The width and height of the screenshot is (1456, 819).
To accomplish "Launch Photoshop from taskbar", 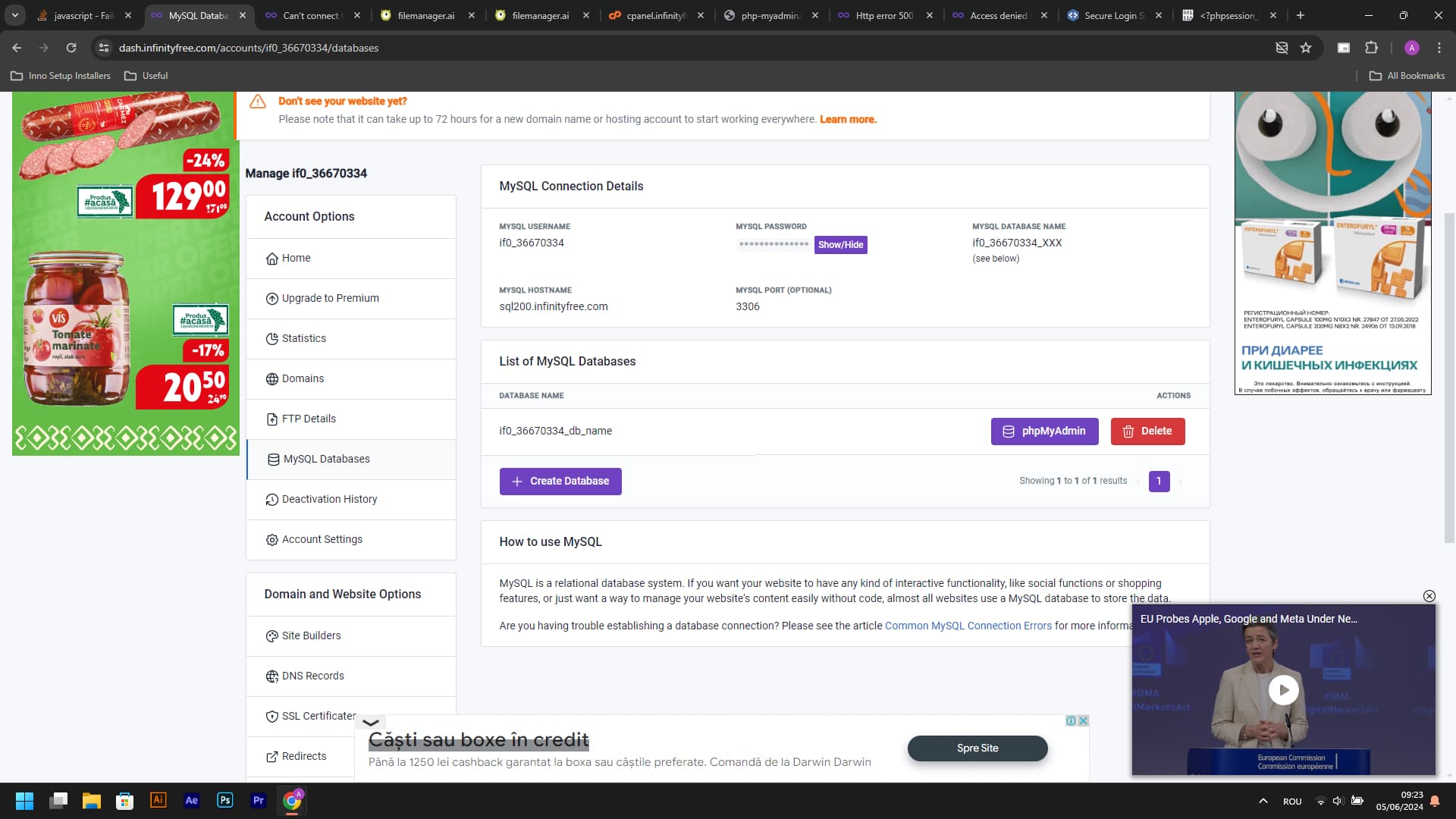I will pyautogui.click(x=225, y=801).
